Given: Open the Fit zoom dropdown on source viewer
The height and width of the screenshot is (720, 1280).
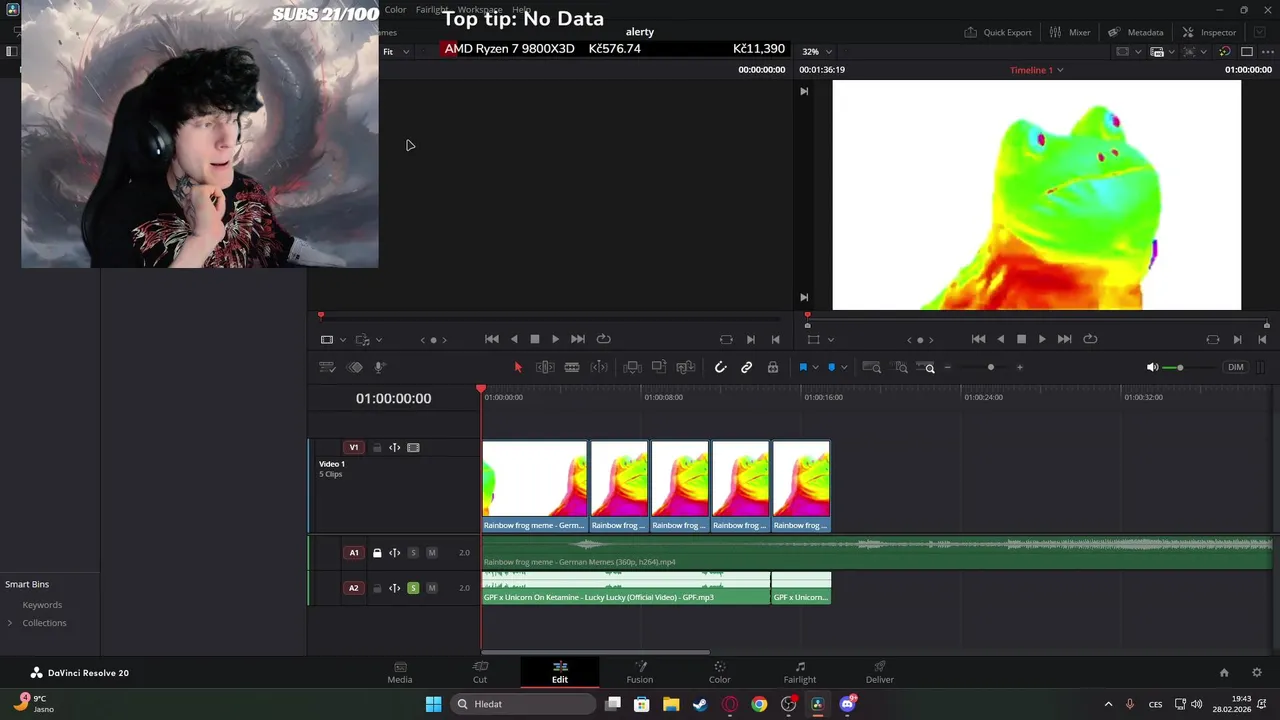Looking at the screenshot, I should 396,52.
